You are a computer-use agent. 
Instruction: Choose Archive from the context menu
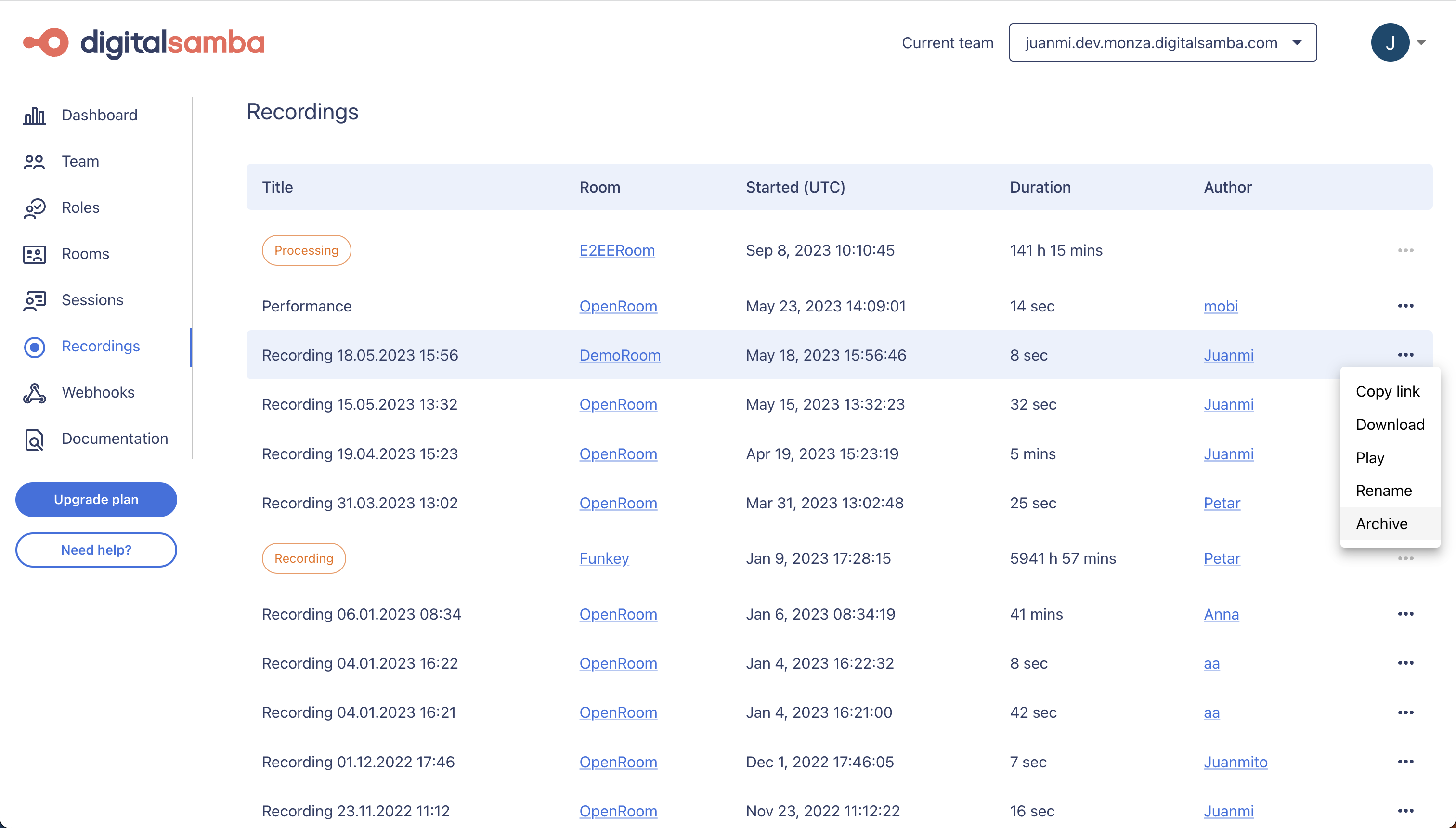coord(1381,524)
